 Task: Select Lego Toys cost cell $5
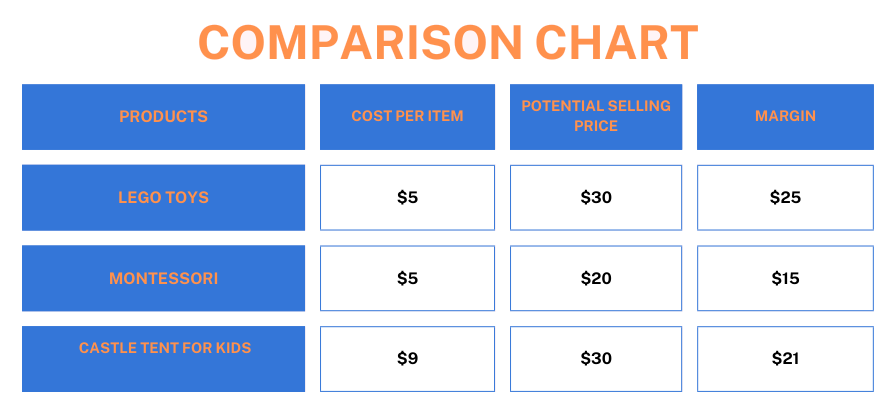407,198
